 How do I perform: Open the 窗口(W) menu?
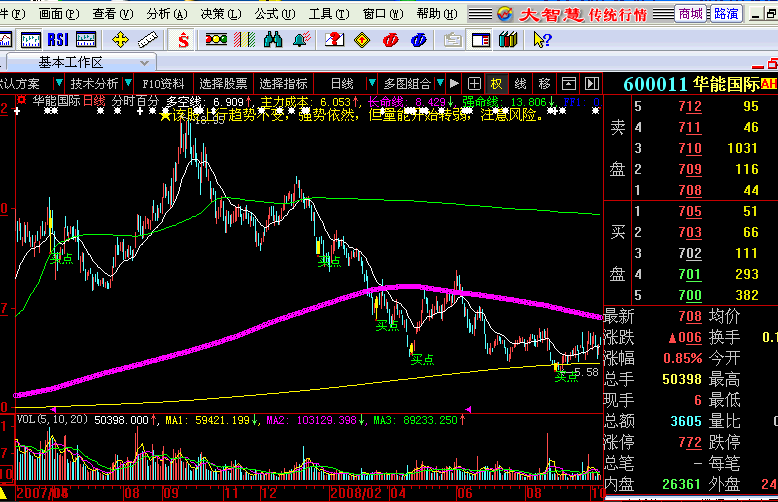click(x=383, y=14)
